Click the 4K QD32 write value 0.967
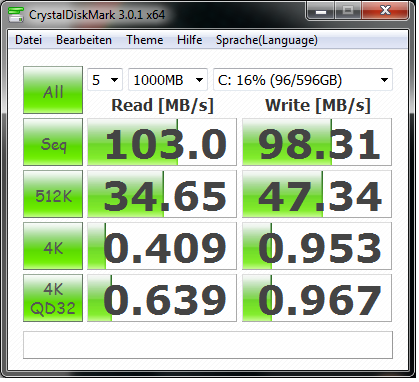Screen dimensions: 419x382 point(317,298)
